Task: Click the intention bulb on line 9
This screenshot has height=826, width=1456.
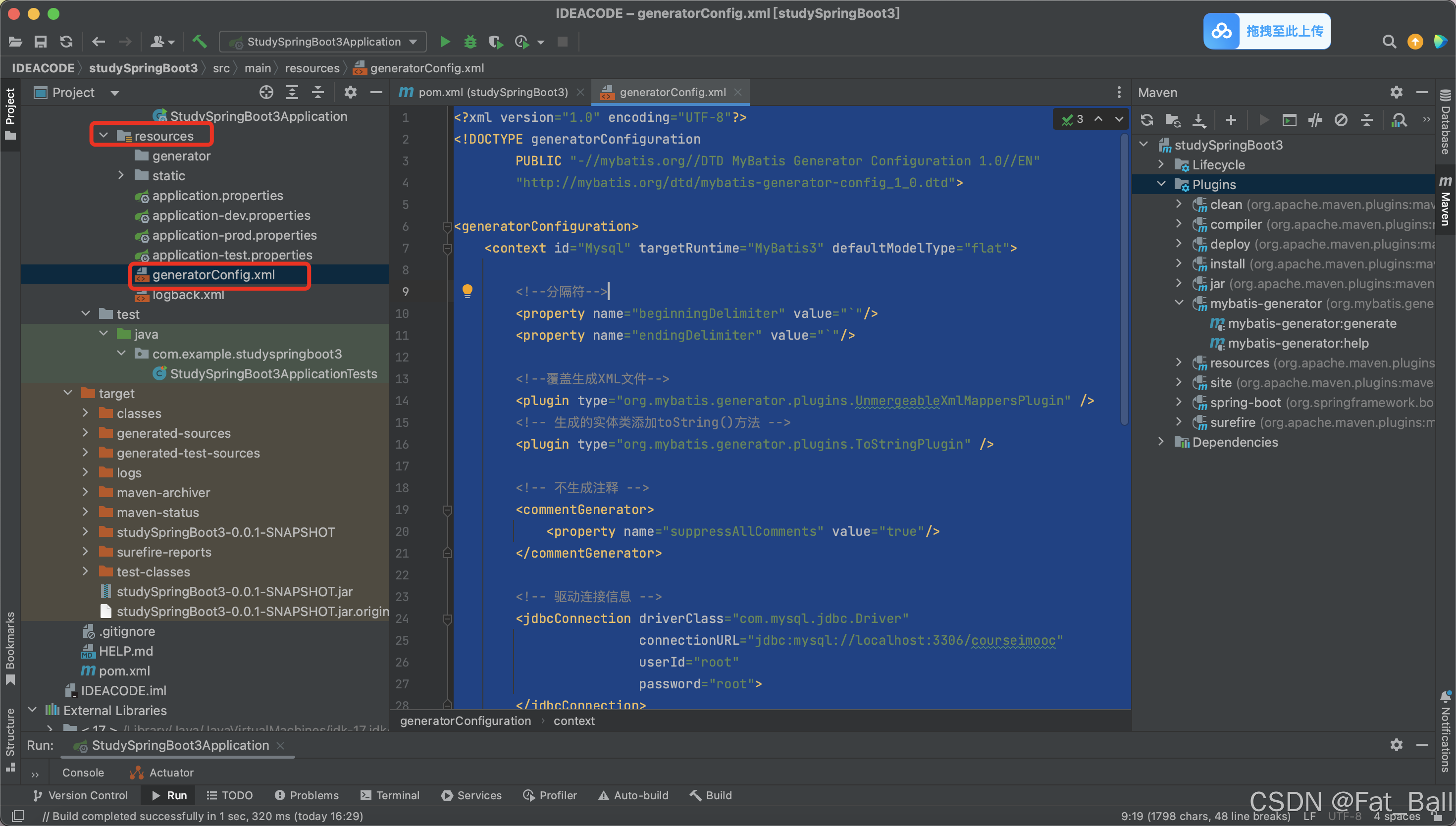Action: click(468, 291)
